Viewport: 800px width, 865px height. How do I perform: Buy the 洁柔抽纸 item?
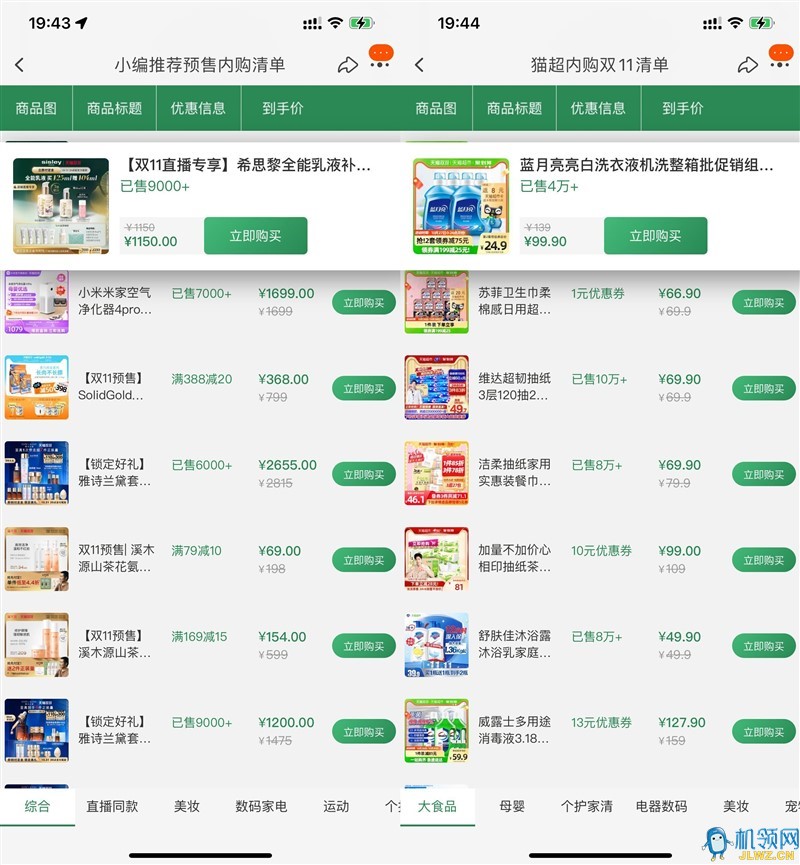(x=764, y=474)
